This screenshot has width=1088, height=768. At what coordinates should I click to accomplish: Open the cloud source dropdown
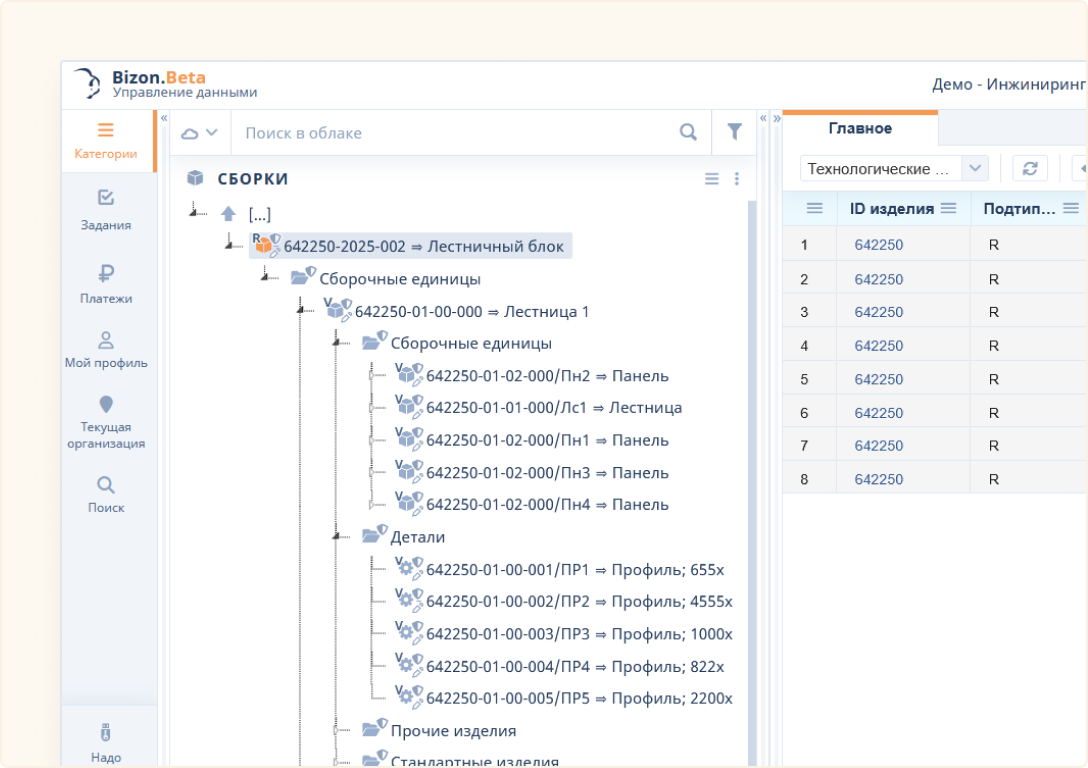[199, 133]
